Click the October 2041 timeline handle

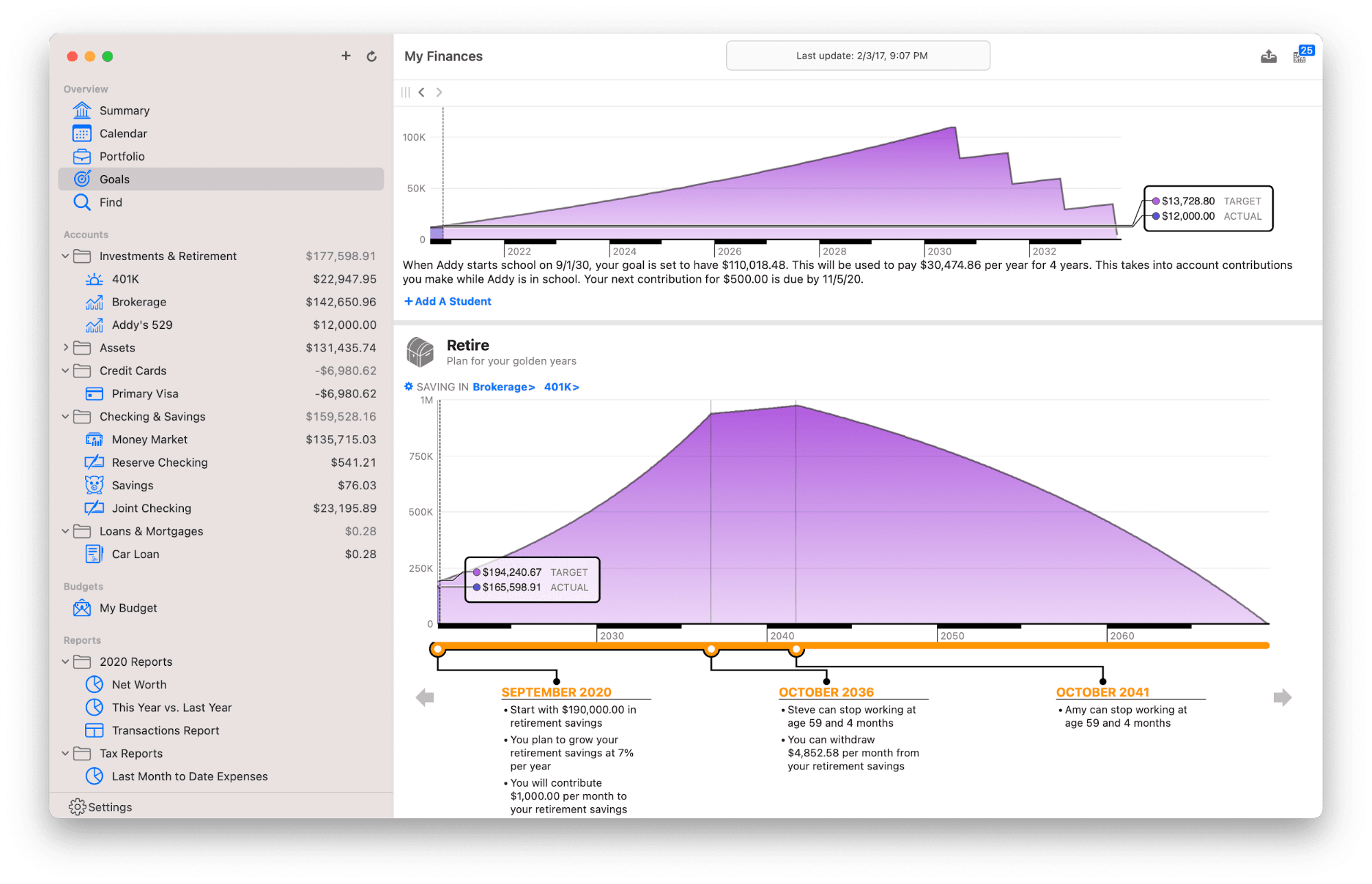796,649
